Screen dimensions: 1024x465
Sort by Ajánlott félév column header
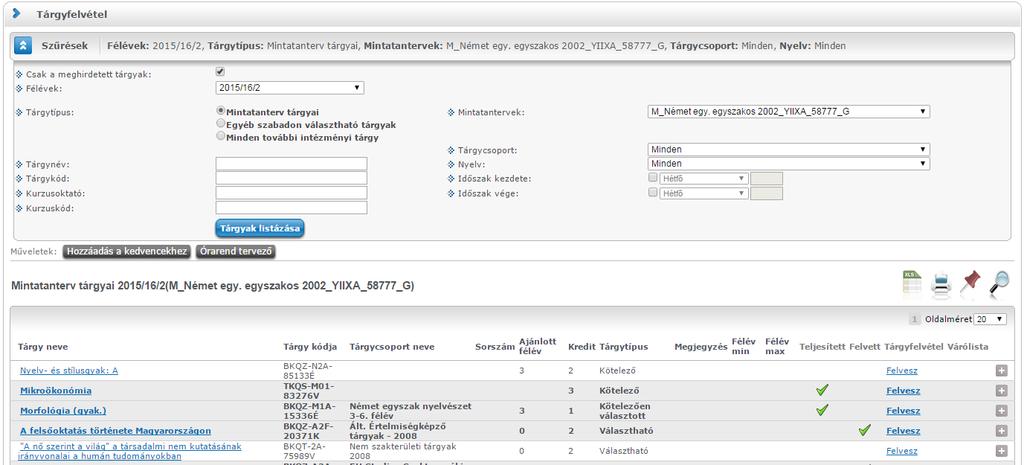point(537,346)
